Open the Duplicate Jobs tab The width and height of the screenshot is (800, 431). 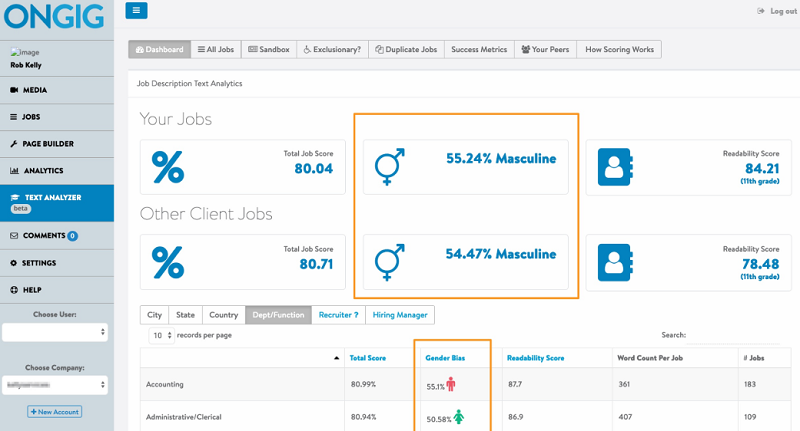coord(406,49)
